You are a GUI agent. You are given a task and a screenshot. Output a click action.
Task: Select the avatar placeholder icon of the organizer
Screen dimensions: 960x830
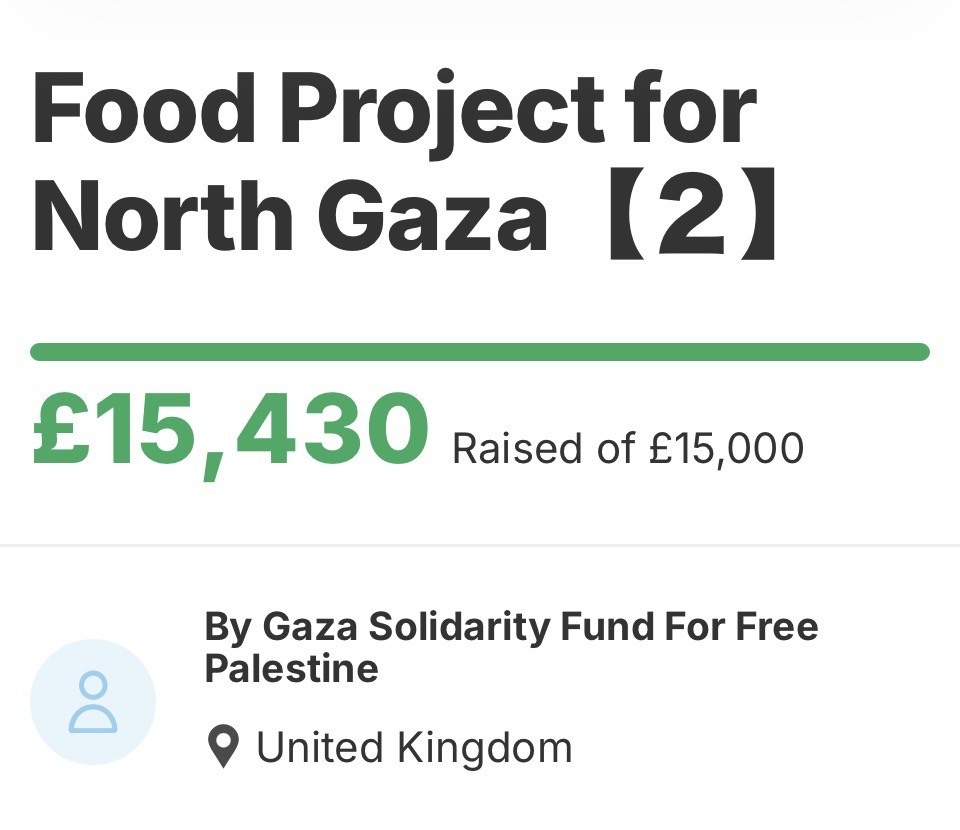click(94, 701)
